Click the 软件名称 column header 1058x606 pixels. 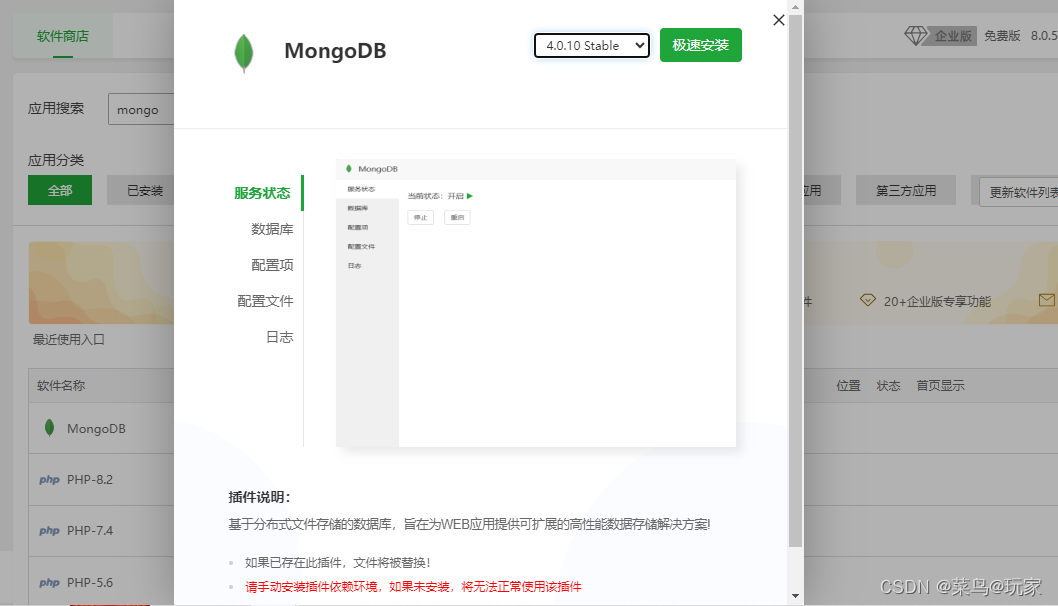pyautogui.click(x=61, y=385)
